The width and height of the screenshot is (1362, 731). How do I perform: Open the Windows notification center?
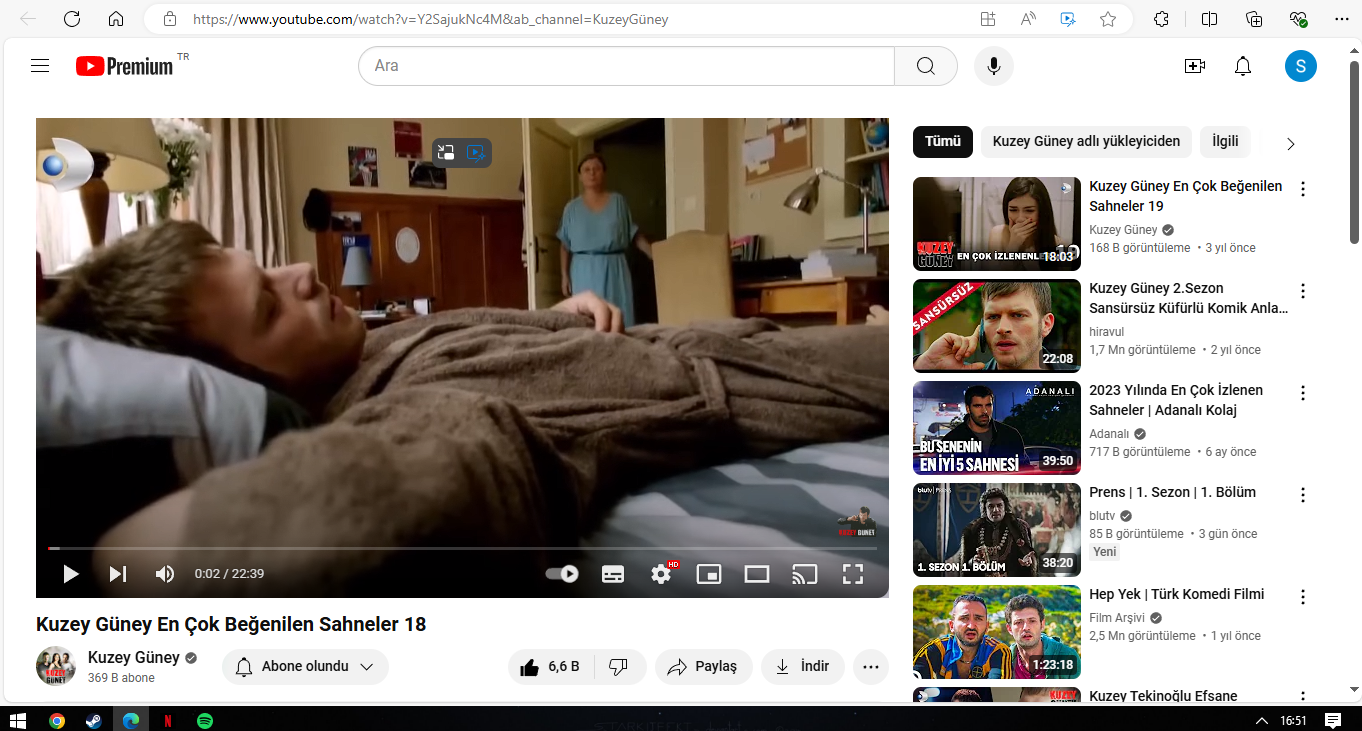point(1333,720)
